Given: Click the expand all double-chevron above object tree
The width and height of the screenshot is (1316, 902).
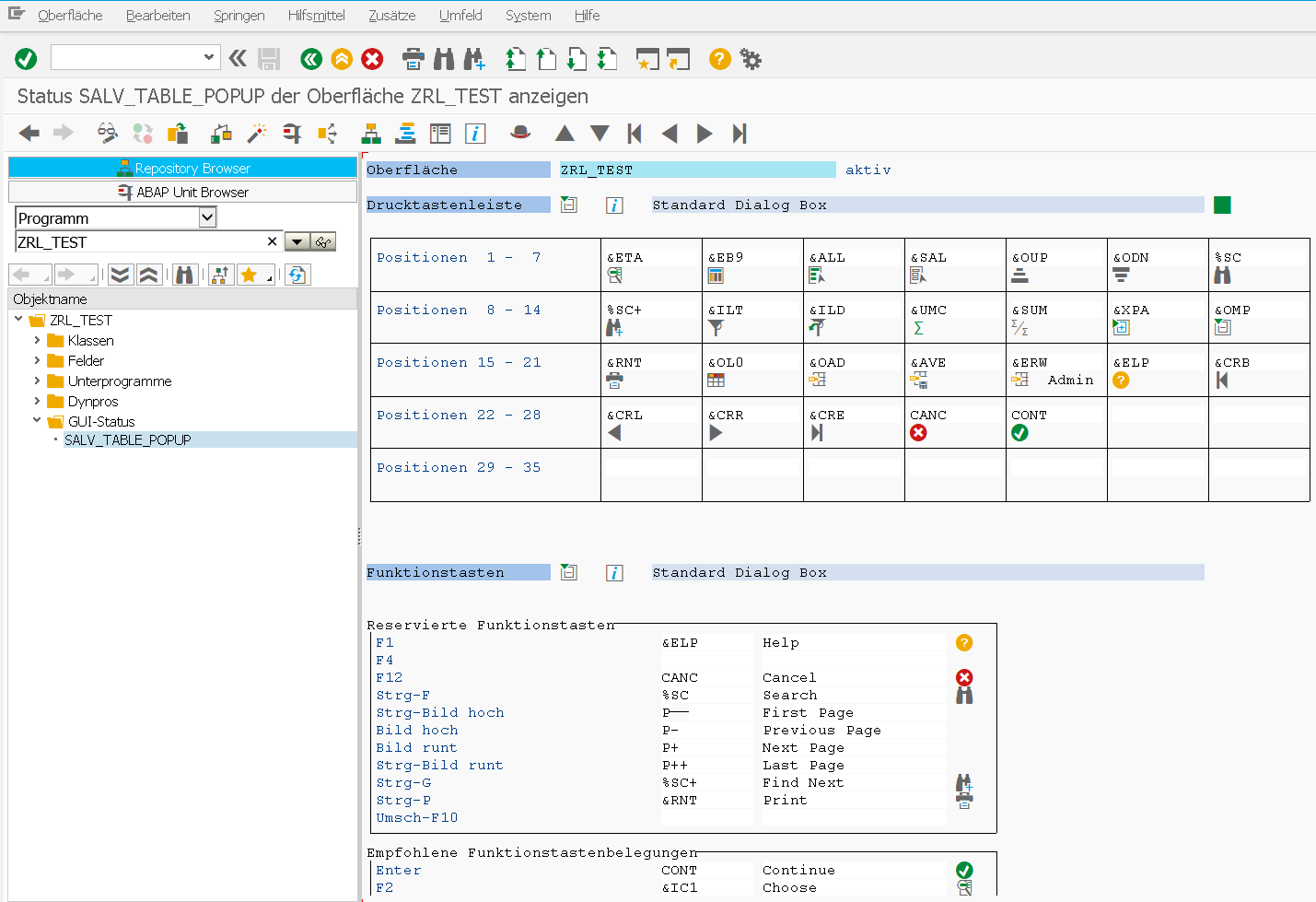Looking at the screenshot, I should [x=121, y=275].
